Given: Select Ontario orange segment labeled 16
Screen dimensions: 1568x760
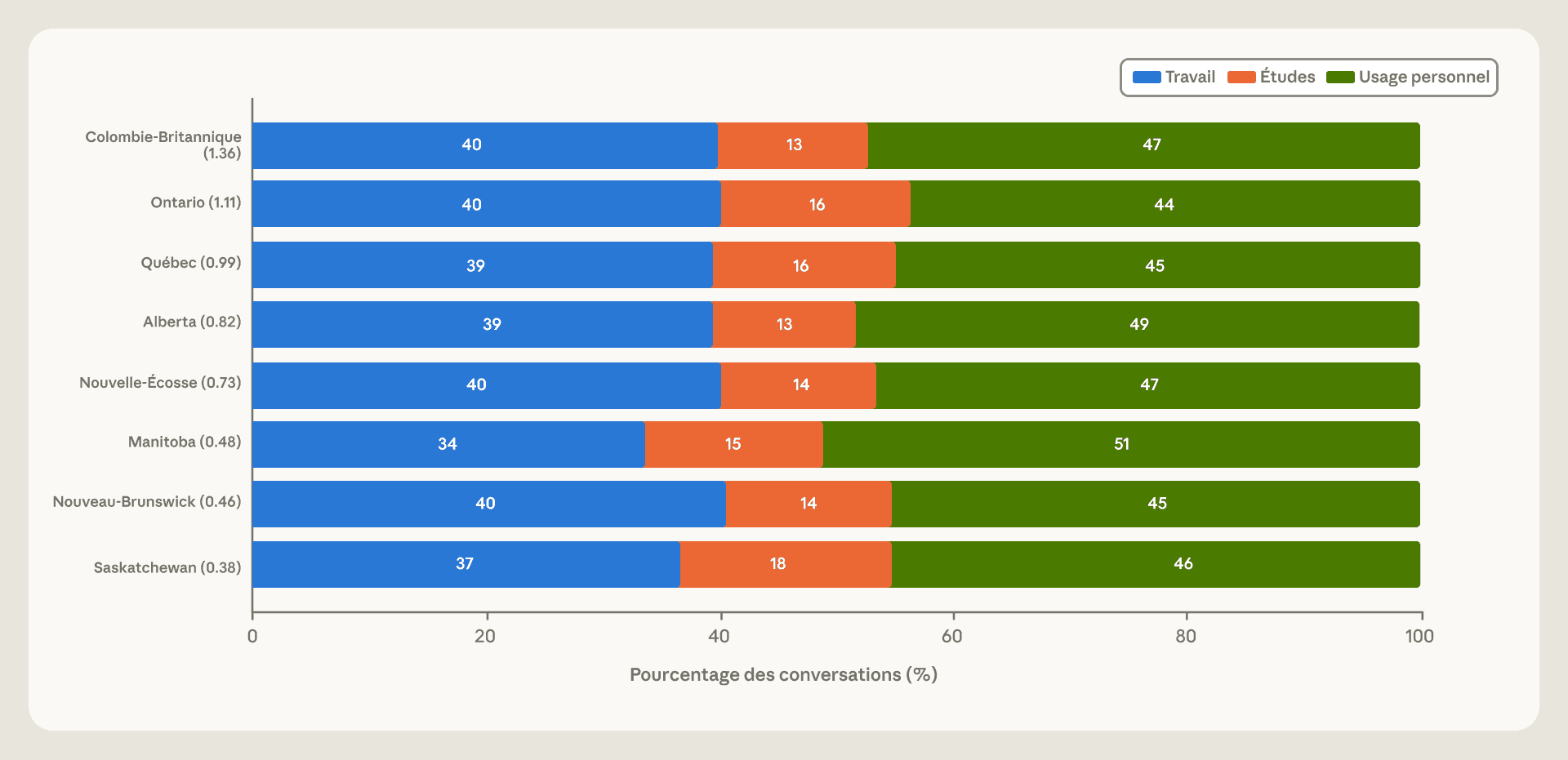Looking at the screenshot, I should 816,204.
